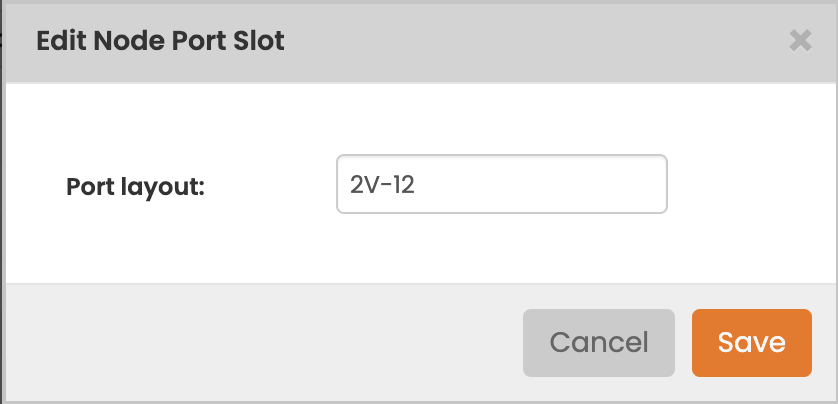This screenshot has width=838, height=404.
Task: Click the Port layout text field
Action: click(x=501, y=184)
